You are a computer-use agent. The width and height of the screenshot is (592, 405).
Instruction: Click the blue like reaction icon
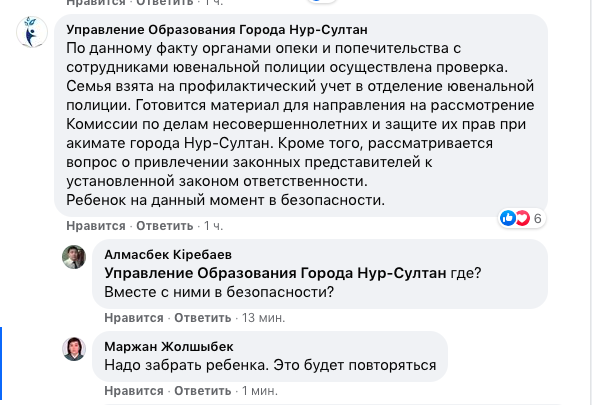[508, 218]
